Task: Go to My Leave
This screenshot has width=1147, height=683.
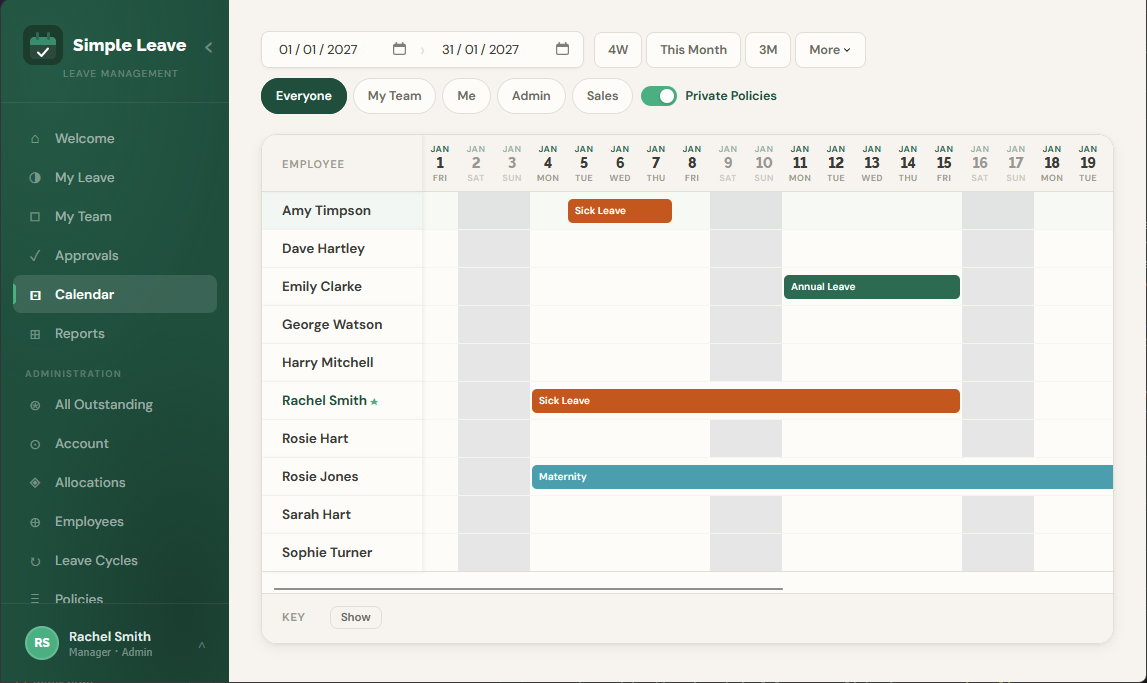Action: click(x=115, y=178)
